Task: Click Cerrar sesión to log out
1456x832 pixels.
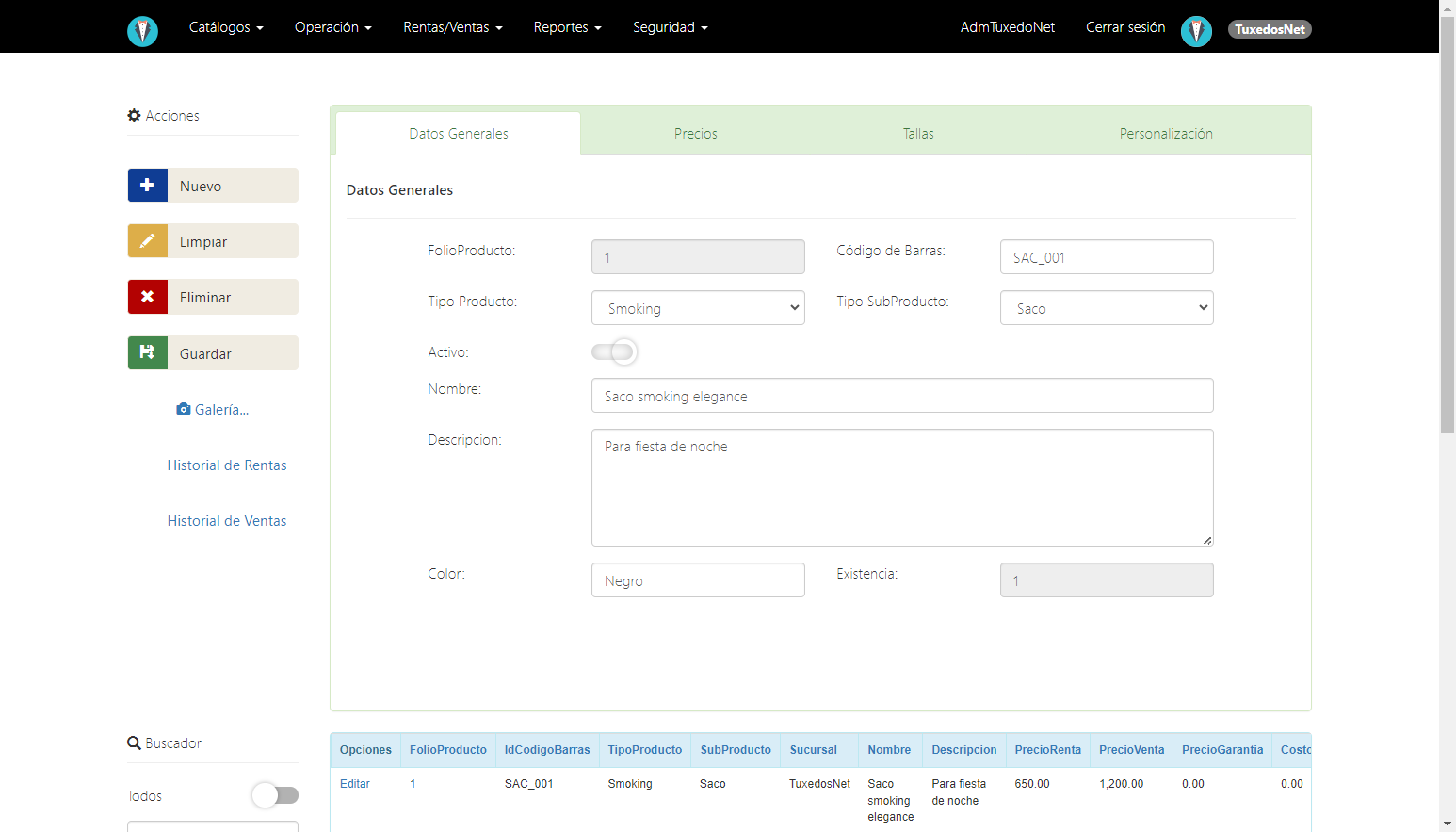Action: [x=1125, y=27]
